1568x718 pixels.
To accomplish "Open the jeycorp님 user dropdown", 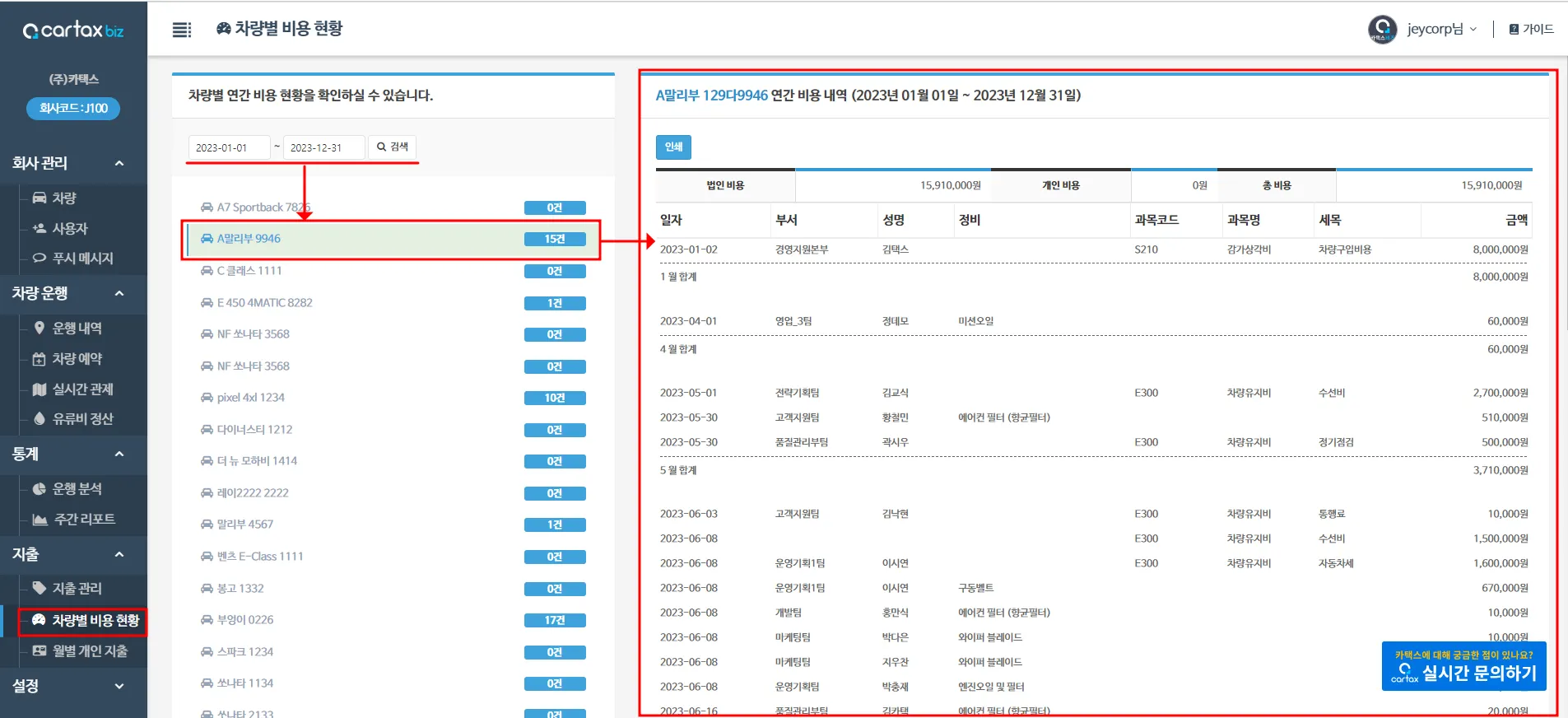I will tap(1441, 29).
